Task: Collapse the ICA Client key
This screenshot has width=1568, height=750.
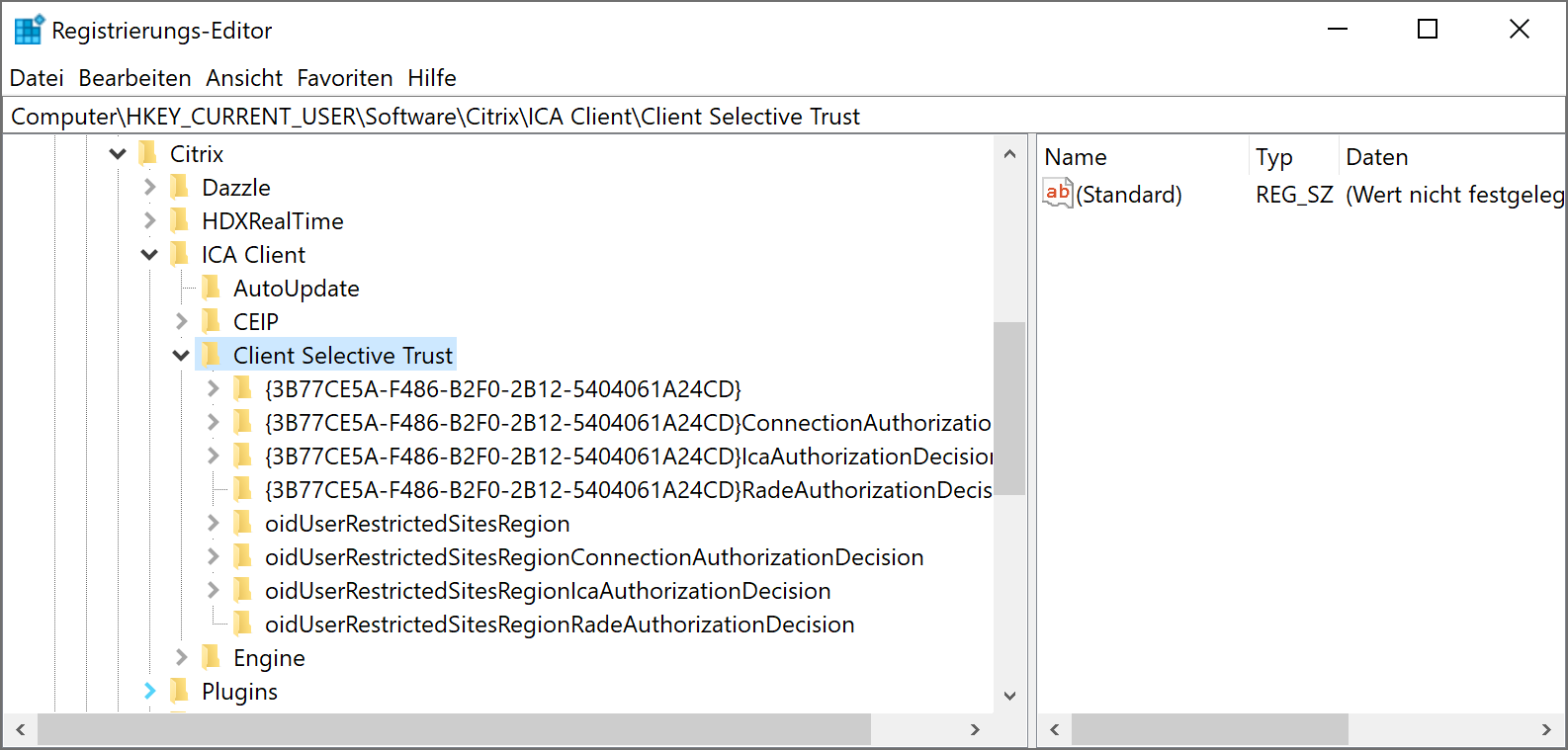Action: pyautogui.click(x=149, y=255)
